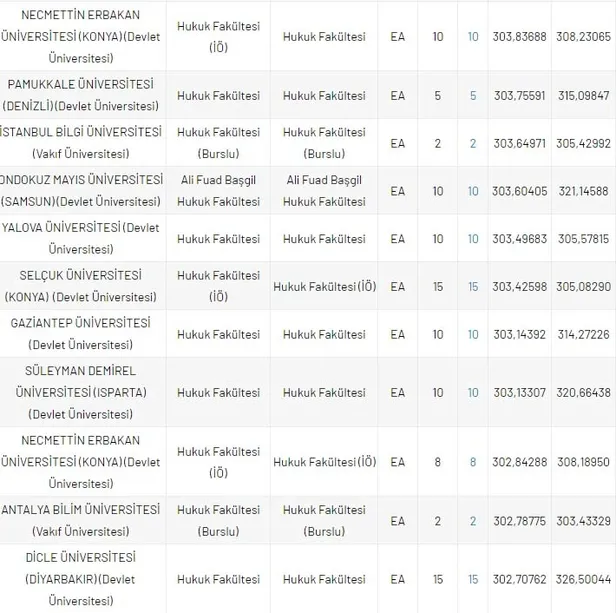Click blue quota number 2 in İstanbul Bilgi row

(x=473, y=143)
